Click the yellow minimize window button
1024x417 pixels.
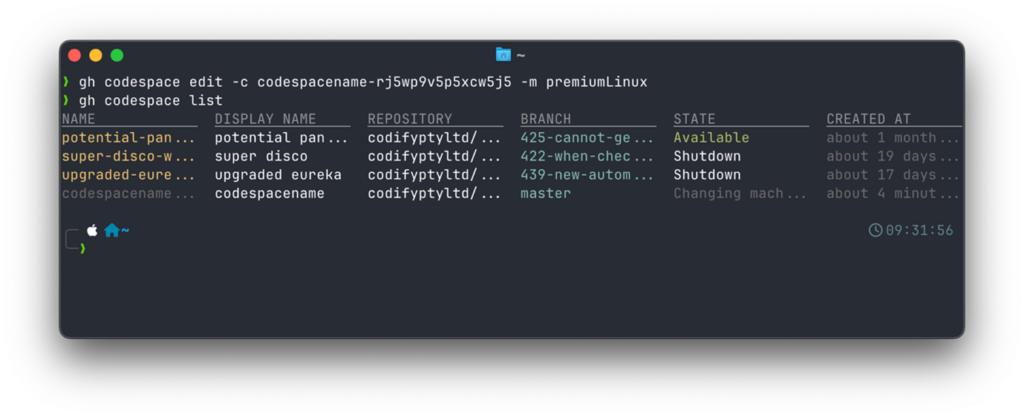[95, 55]
